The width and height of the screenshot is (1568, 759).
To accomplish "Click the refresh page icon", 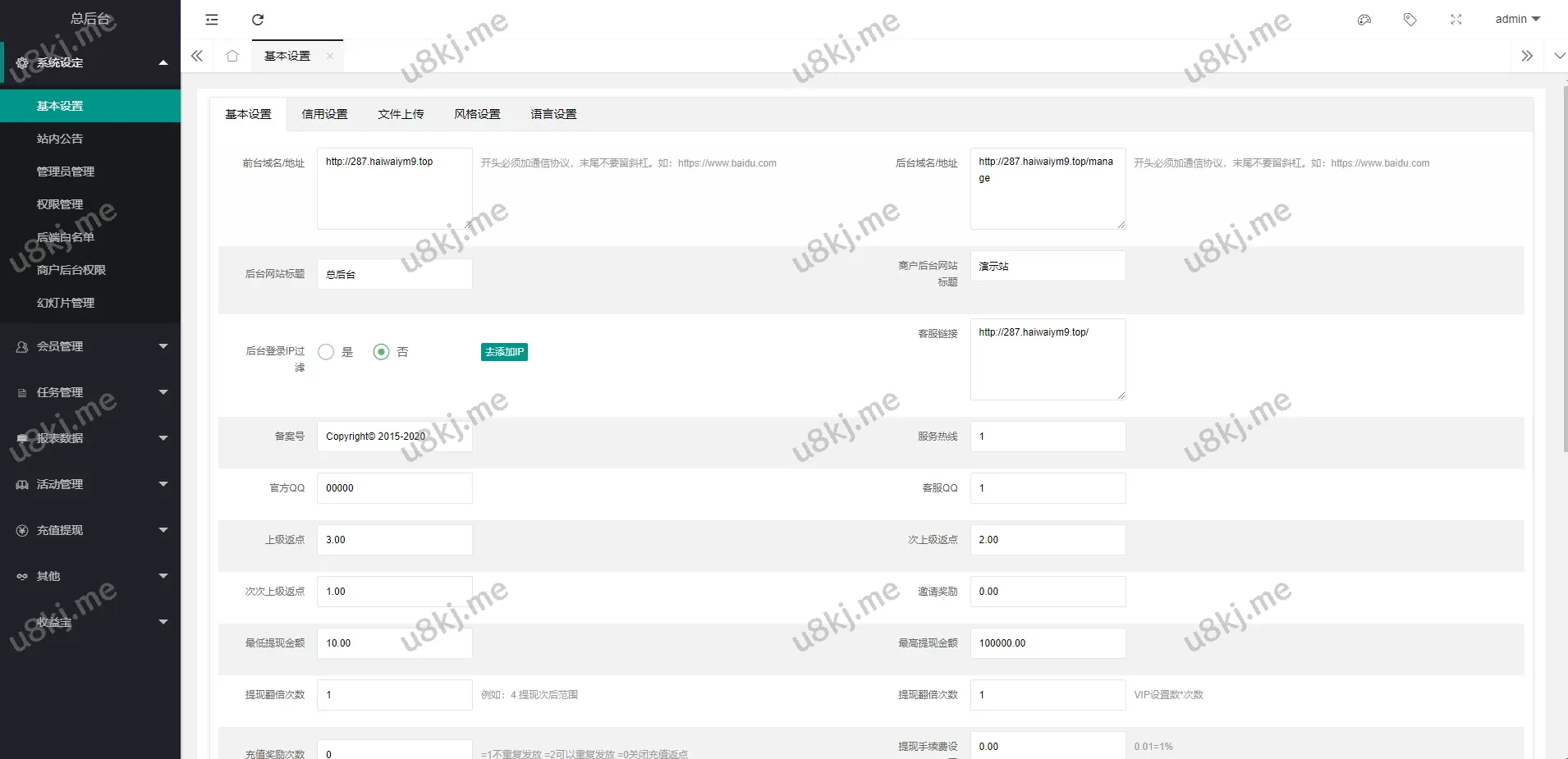I will (258, 20).
